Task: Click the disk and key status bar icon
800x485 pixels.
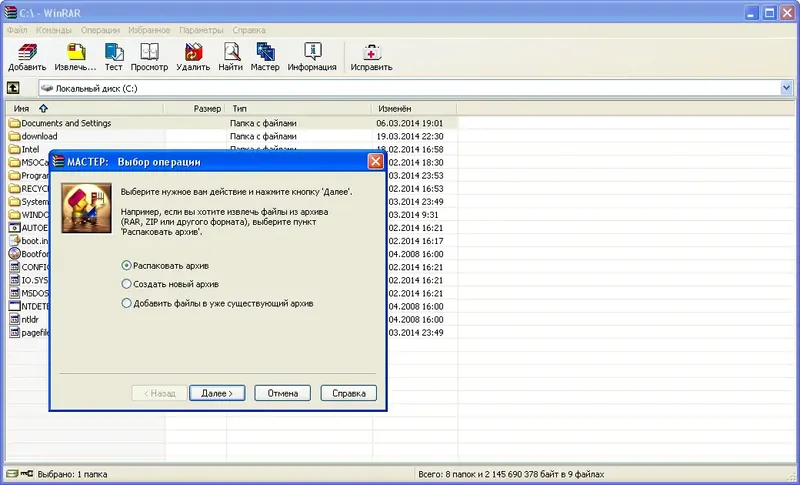Action: pyautogui.click(x=20, y=474)
